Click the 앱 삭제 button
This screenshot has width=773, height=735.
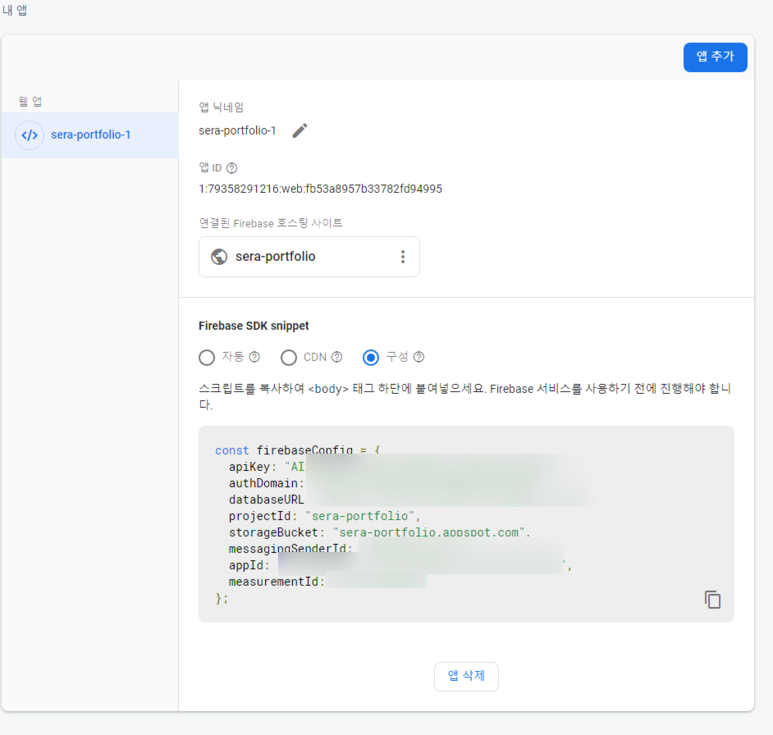pyautogui.click(x=466, y=676)
